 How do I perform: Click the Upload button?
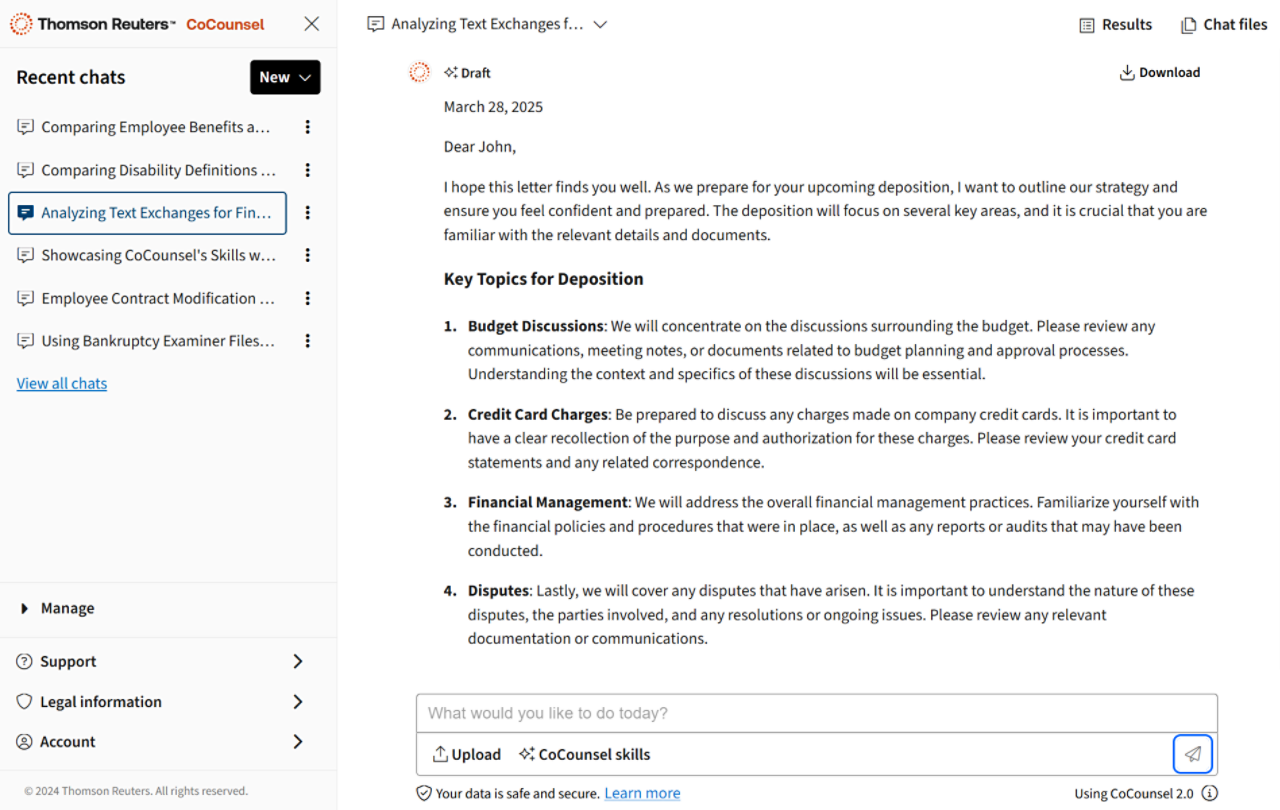click(467, 755)
